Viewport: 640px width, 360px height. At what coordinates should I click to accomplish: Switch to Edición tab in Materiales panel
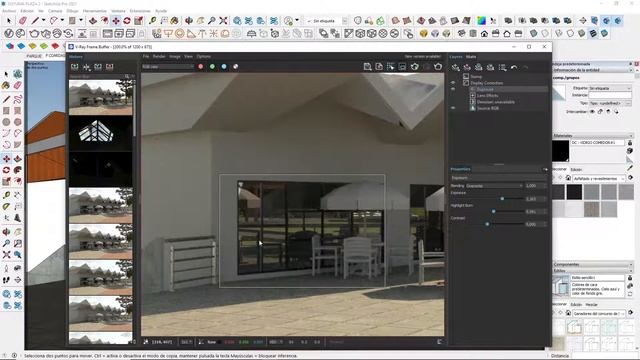coord(576,169)
